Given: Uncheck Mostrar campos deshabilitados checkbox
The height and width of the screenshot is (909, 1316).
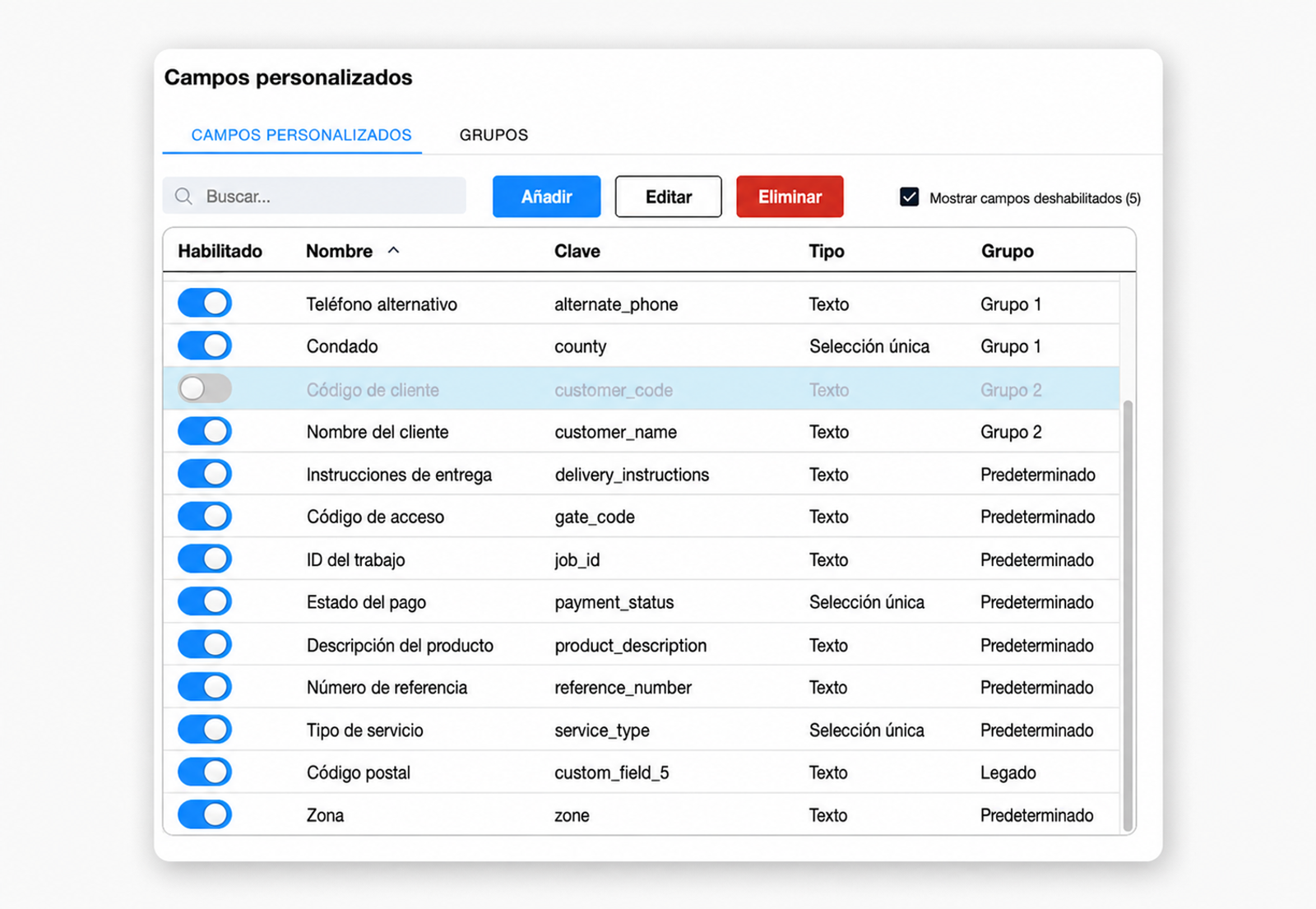Looking at the screenshot, I should 909,197.
